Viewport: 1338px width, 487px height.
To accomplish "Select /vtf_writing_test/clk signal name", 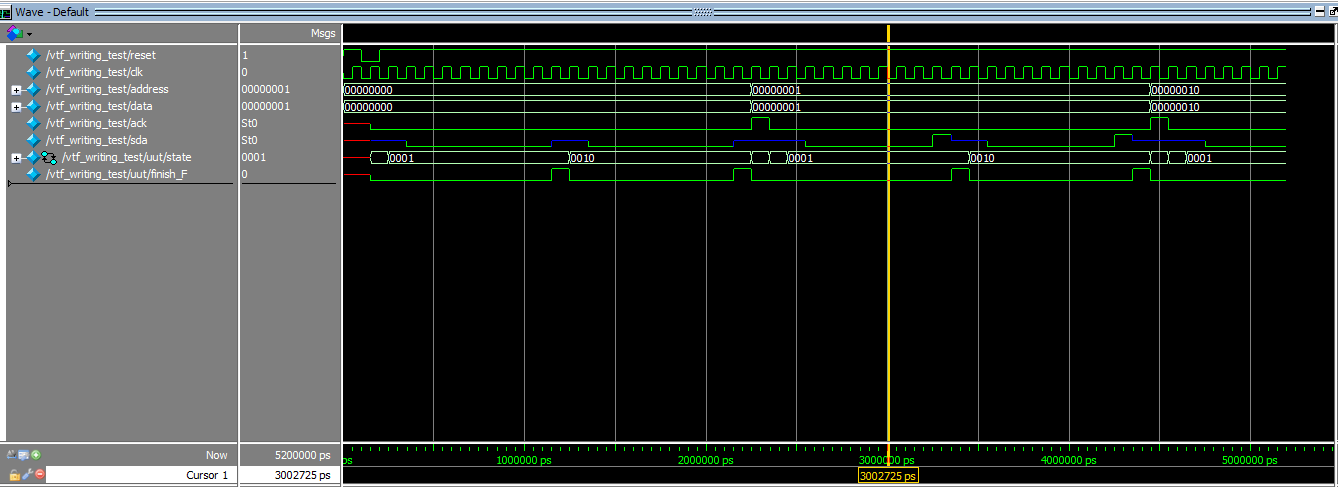I will point(95,72).
